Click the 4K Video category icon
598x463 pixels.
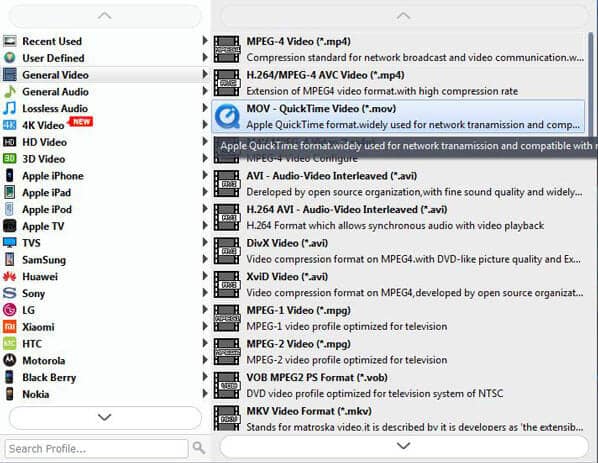[x=10, y=125]
